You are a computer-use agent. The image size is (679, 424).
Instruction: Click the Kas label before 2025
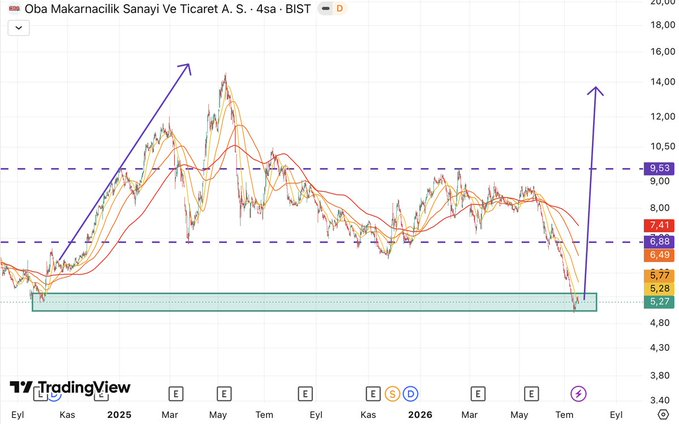point(67,414)
